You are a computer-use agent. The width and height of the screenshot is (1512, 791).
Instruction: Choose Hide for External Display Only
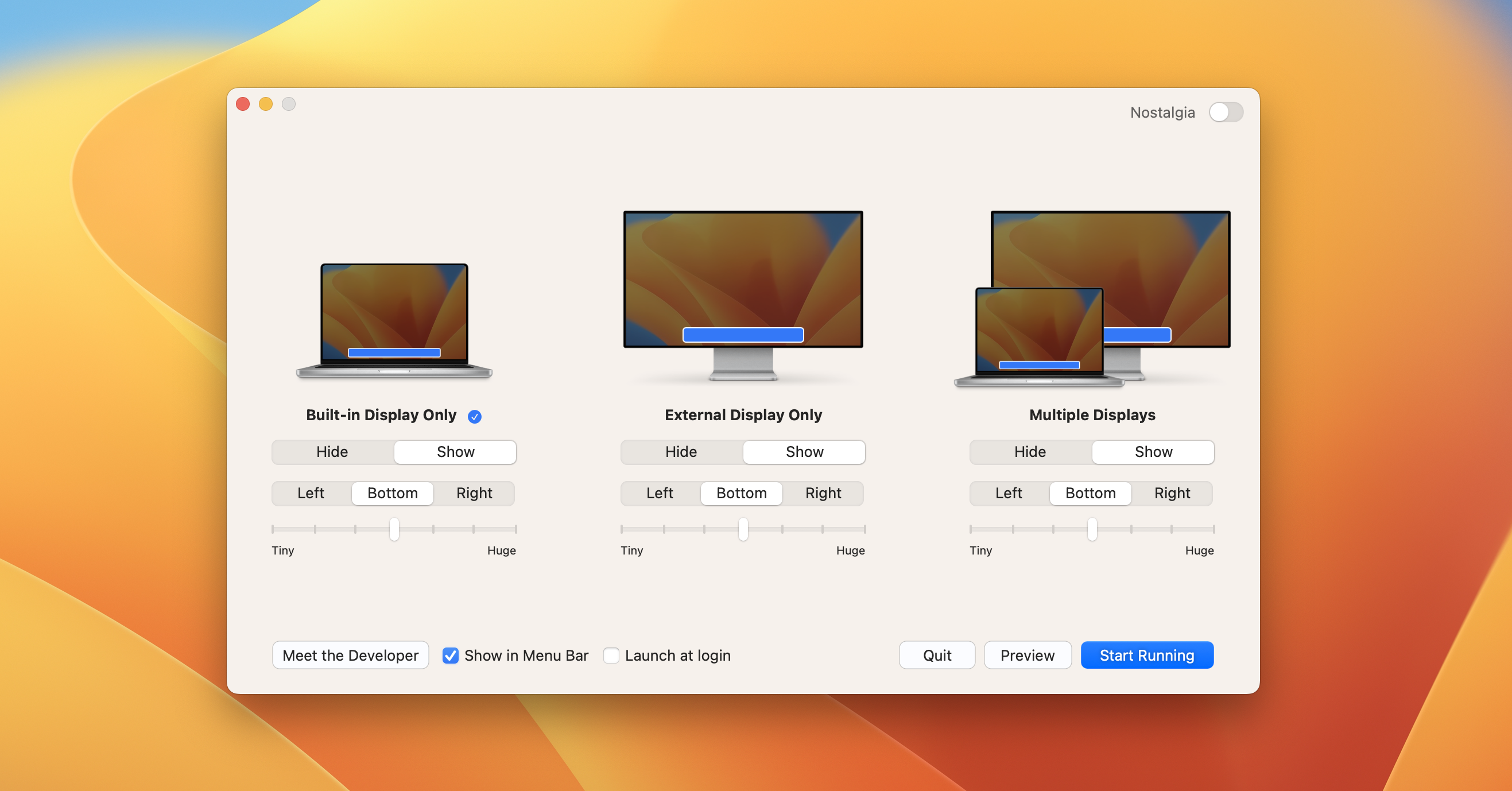click(x=681, y=452)
